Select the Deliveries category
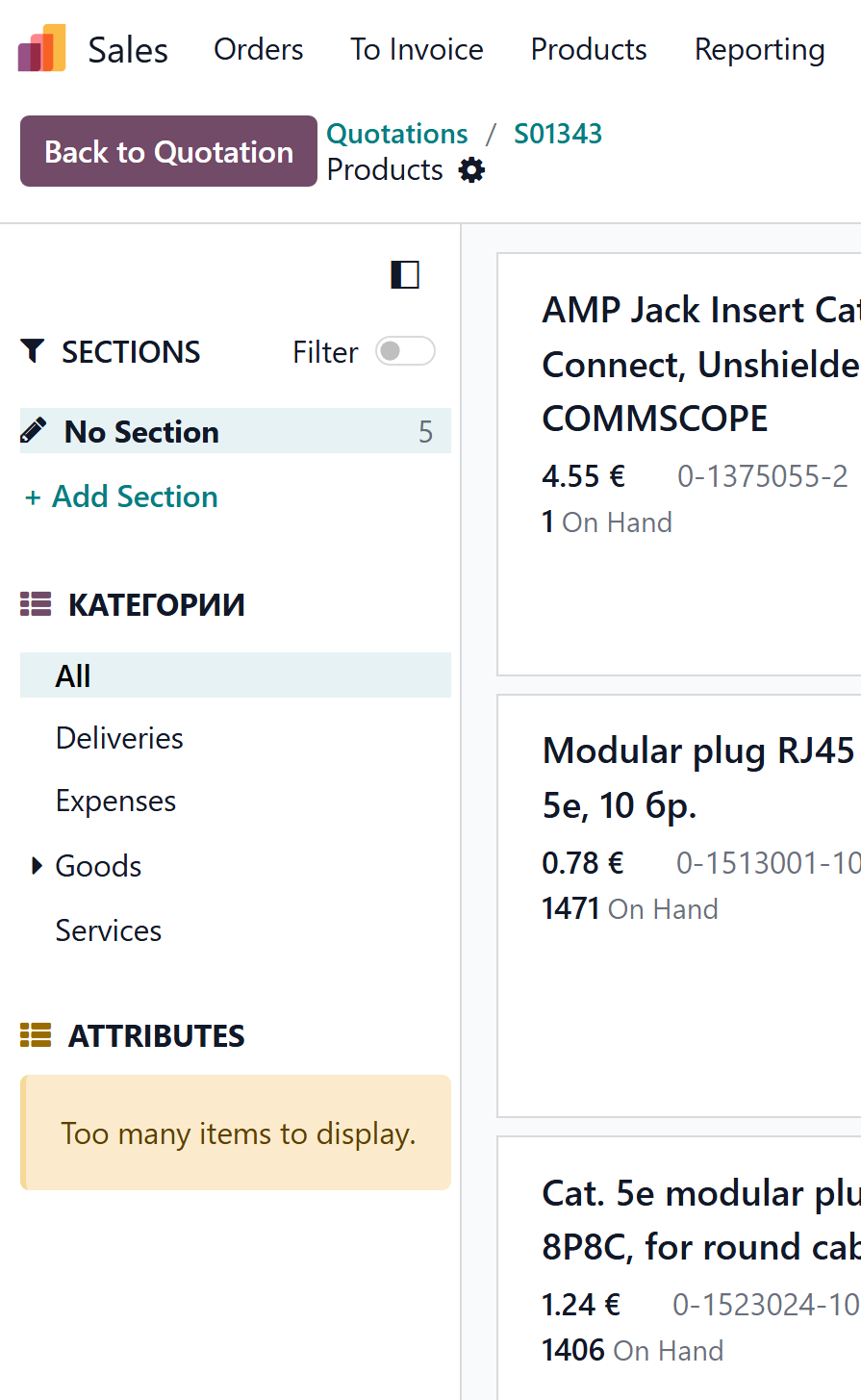Screen dimensions: 861x1400 coord(119,738)
